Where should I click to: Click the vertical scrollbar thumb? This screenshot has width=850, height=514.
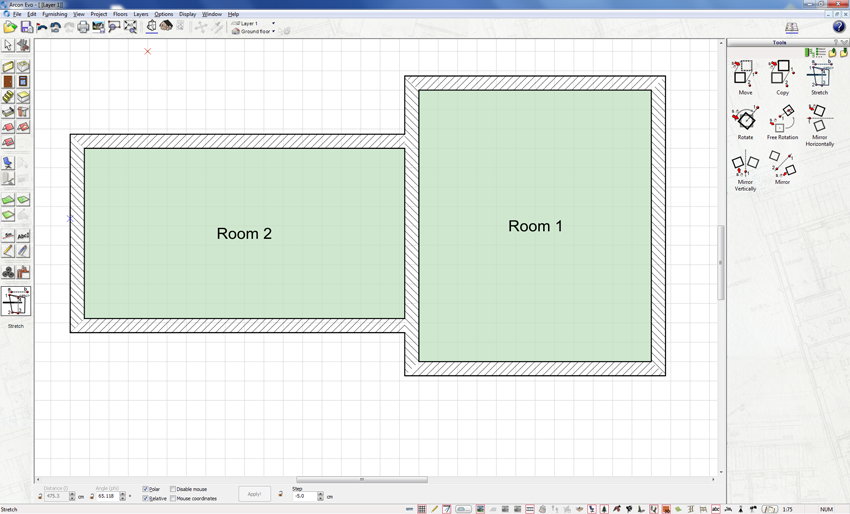pos(720,262)
